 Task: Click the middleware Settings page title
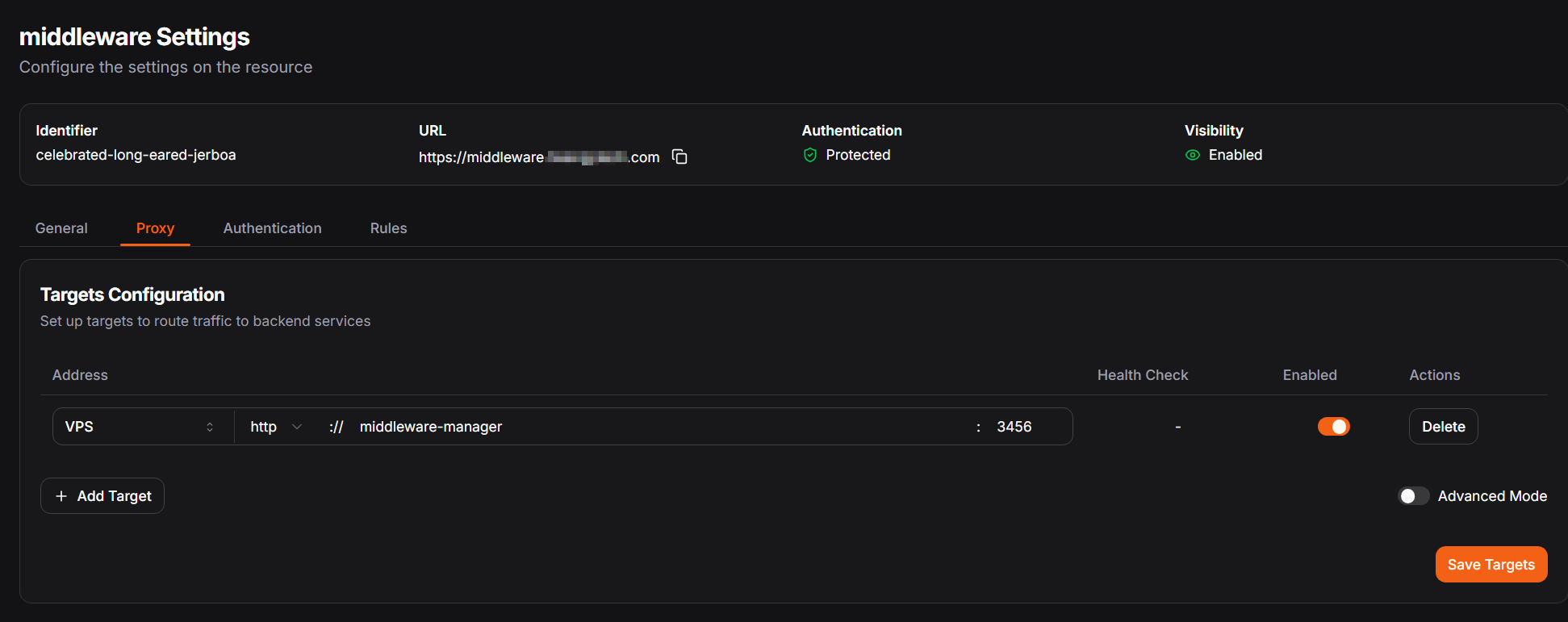coord(134,37)
